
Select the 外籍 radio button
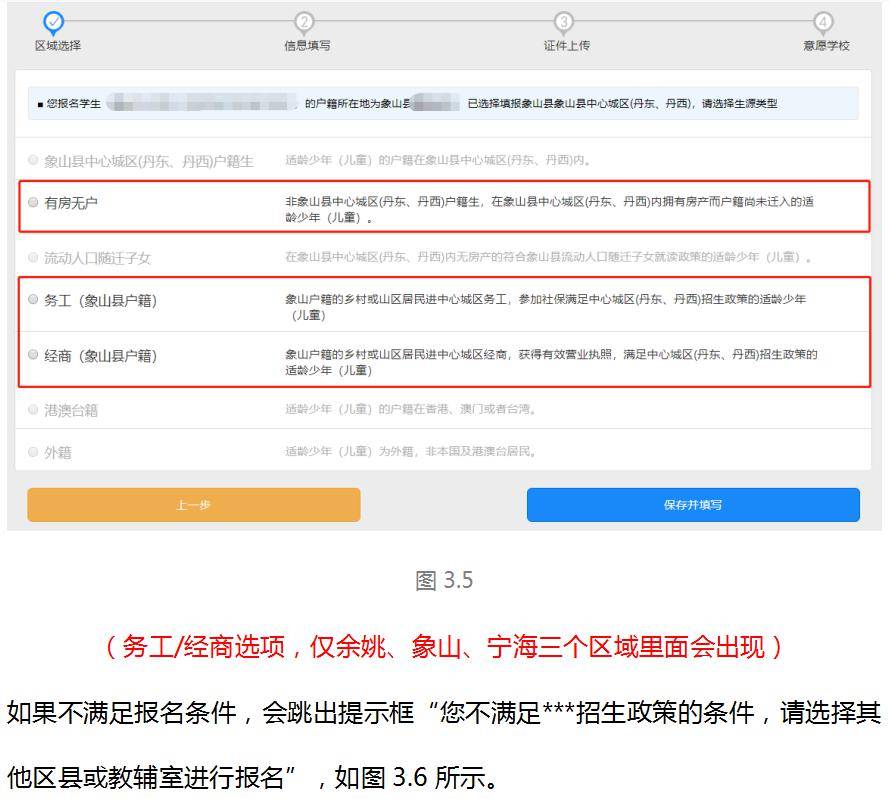coord(33,452)
